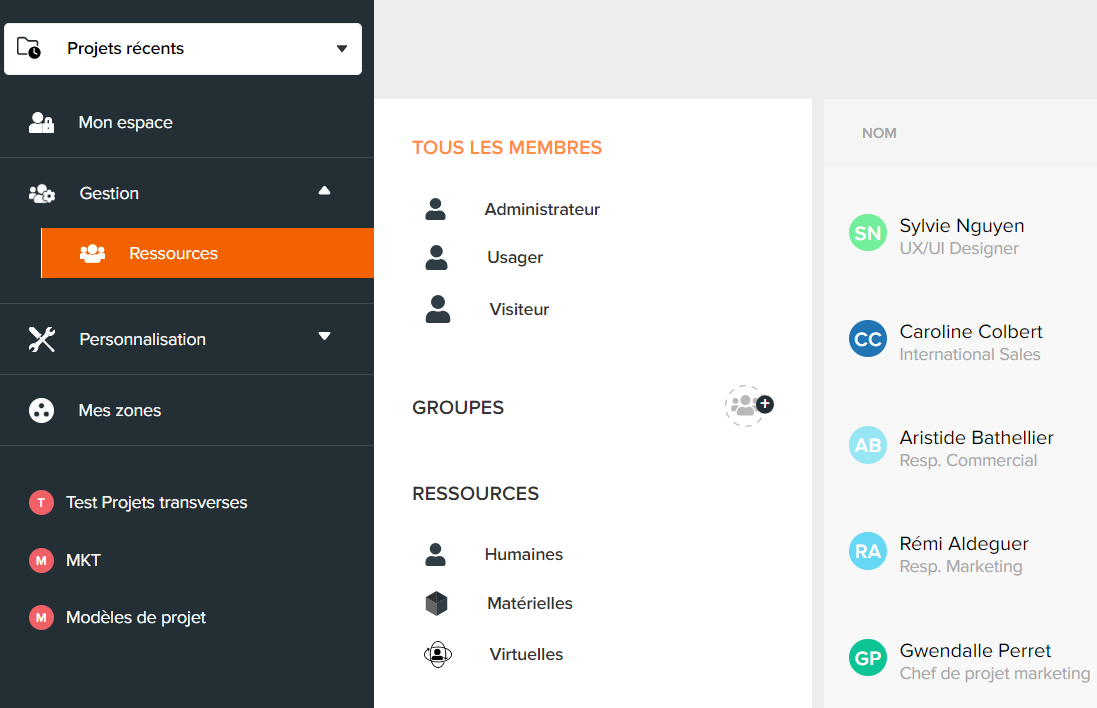
Task: Click the Usager person icon
Action: point(437,257)
